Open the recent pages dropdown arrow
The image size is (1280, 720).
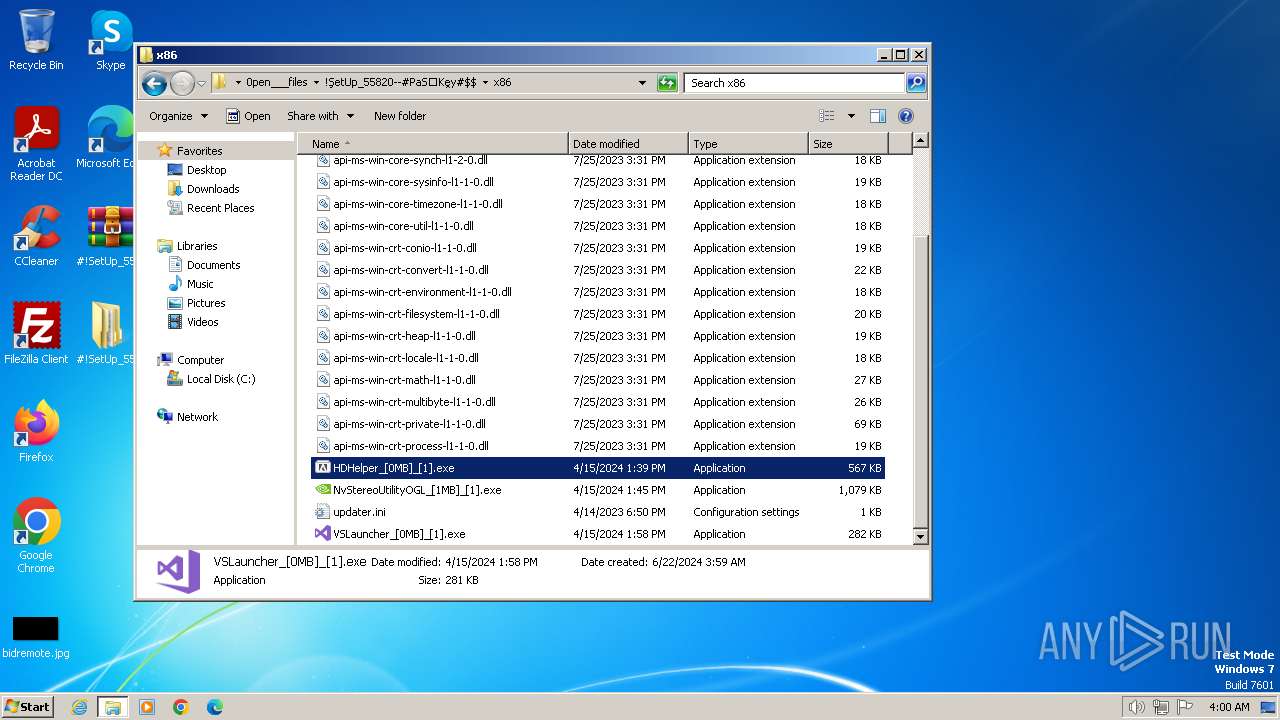[202, 83]
